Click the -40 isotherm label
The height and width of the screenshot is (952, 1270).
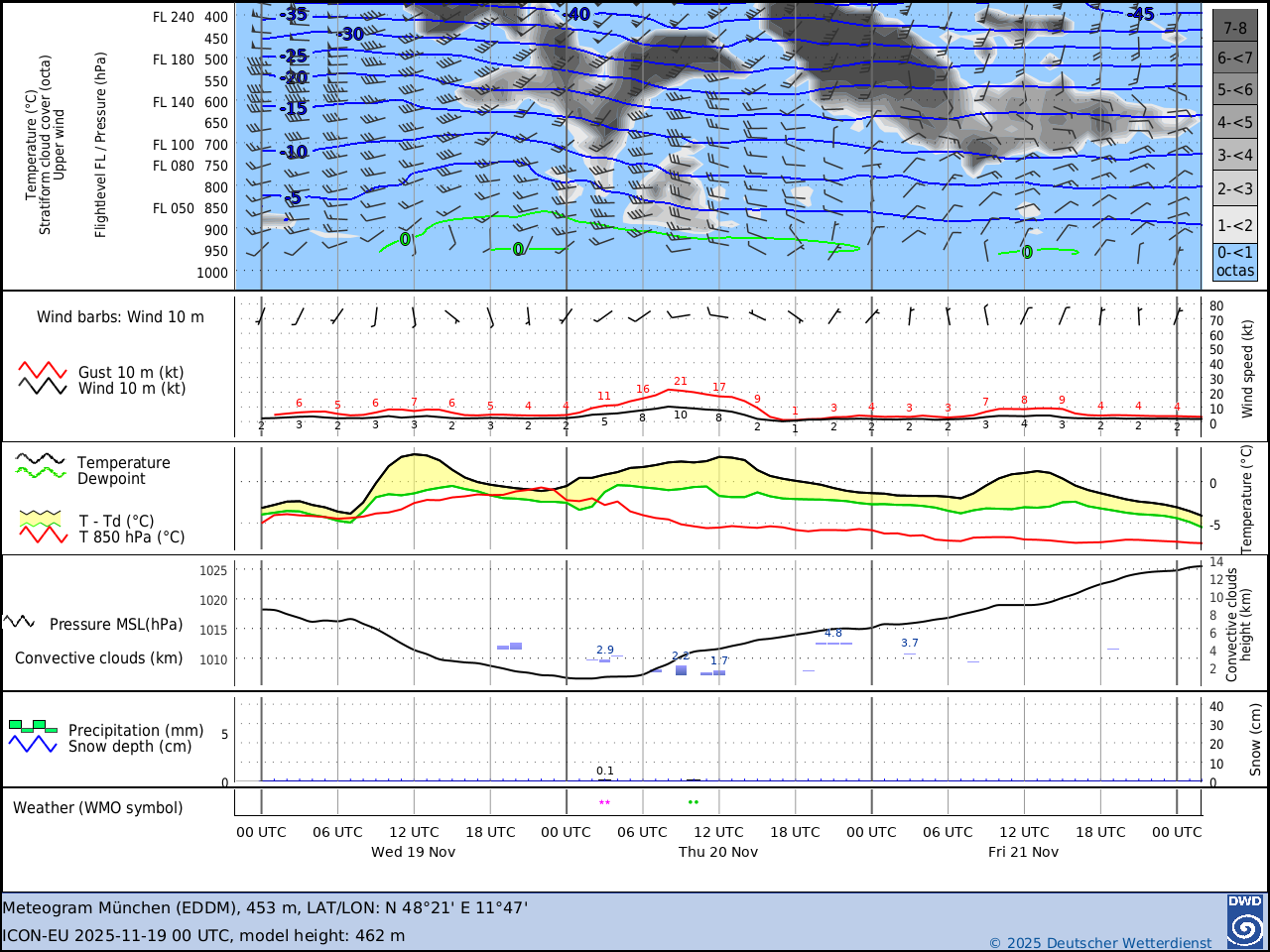(x=576, y=15)
